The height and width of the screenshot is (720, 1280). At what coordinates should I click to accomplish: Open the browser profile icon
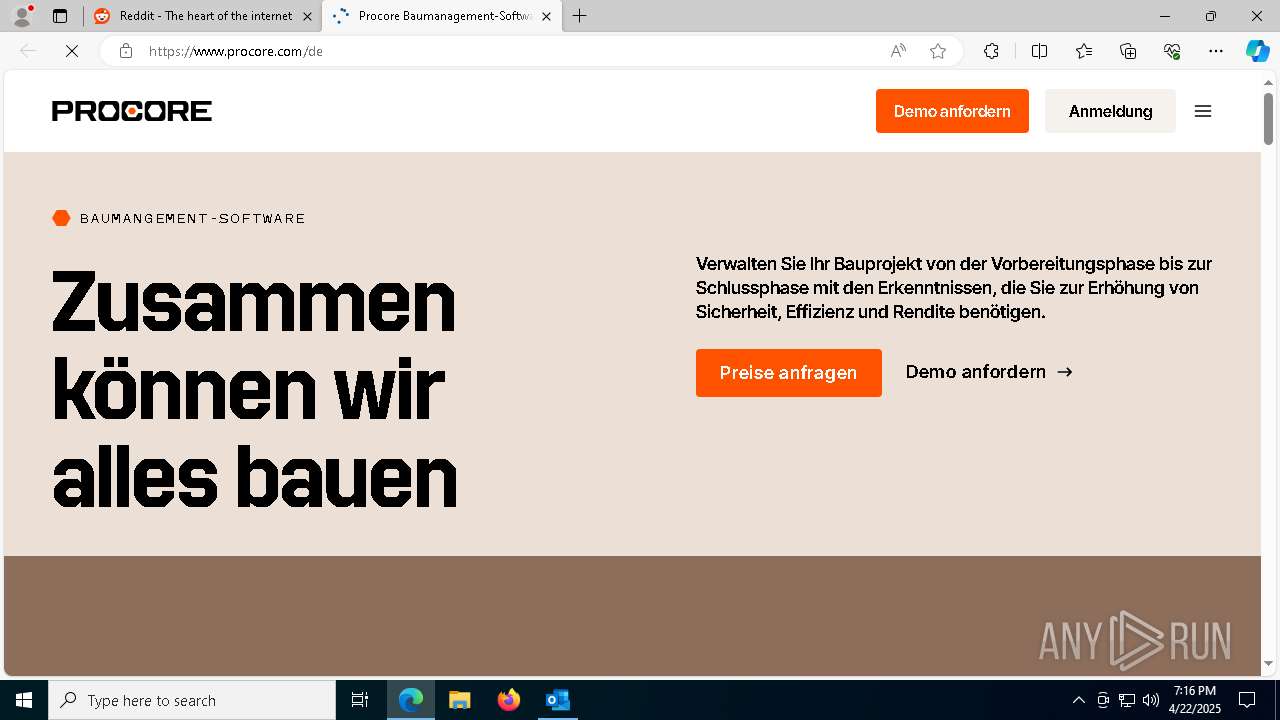point(21,16)
